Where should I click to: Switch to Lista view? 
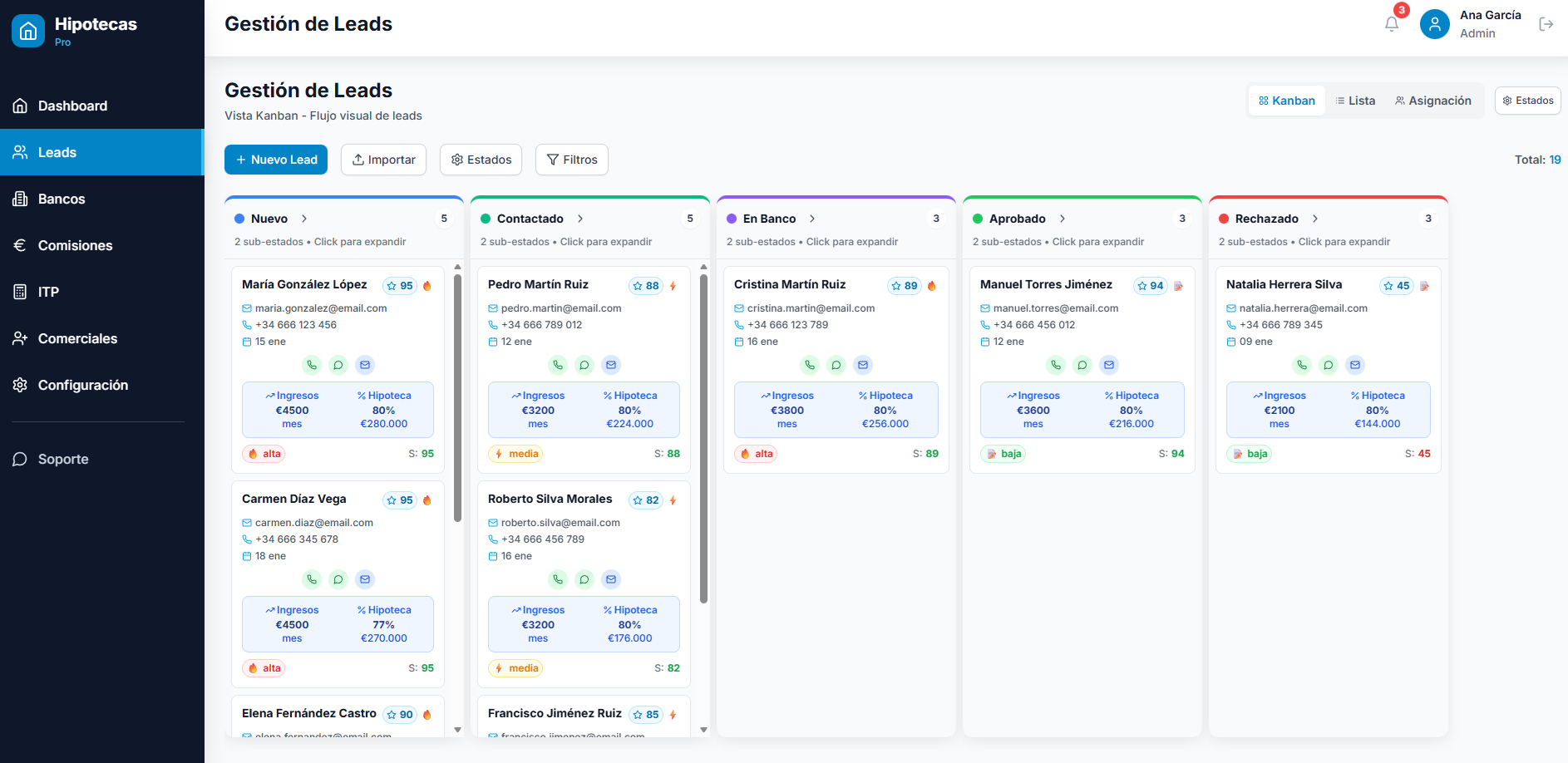pyautogui.click(x=1355, y=101)
